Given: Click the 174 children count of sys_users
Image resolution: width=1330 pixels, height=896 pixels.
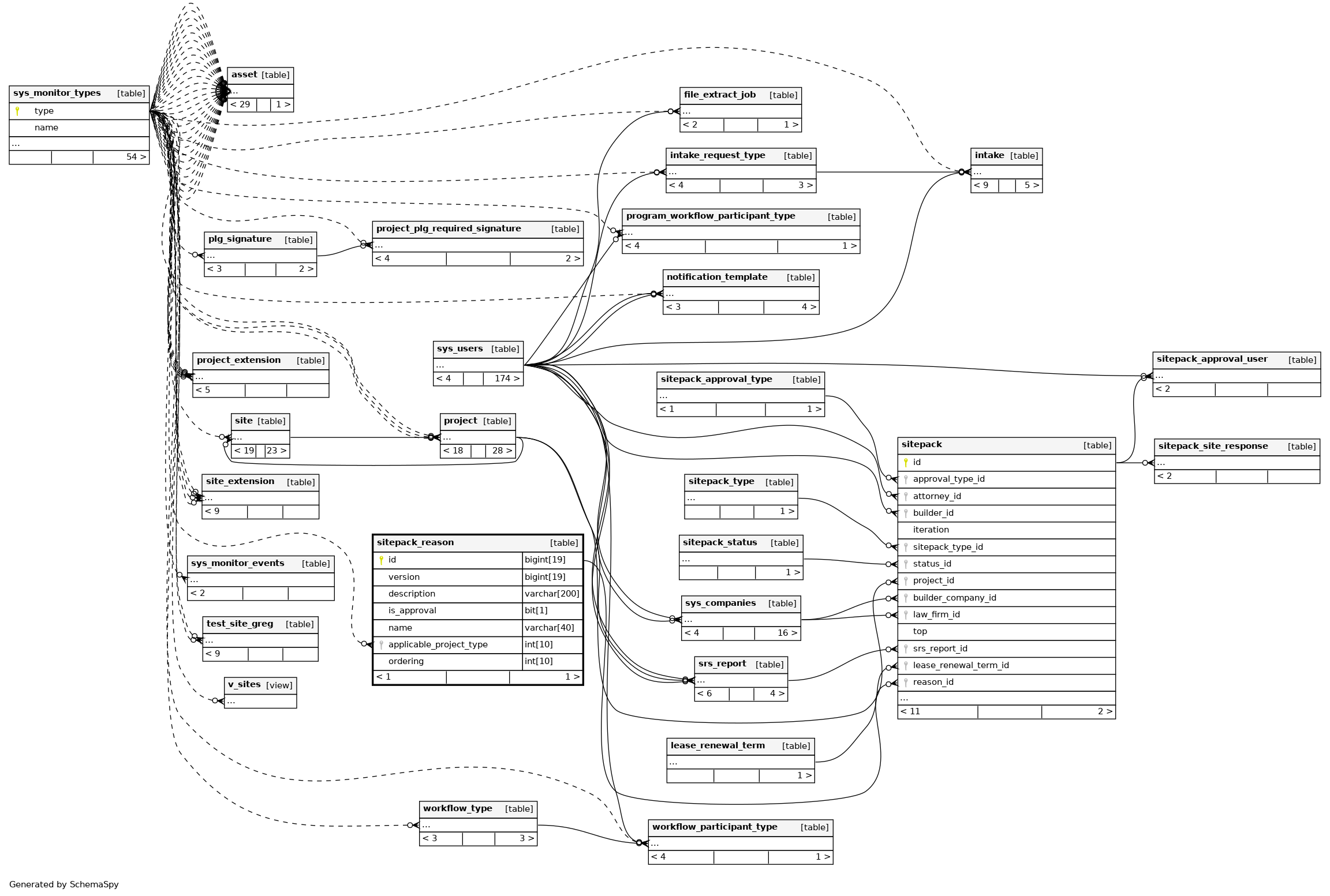Looking at the screenshot, I should point(503,378).
